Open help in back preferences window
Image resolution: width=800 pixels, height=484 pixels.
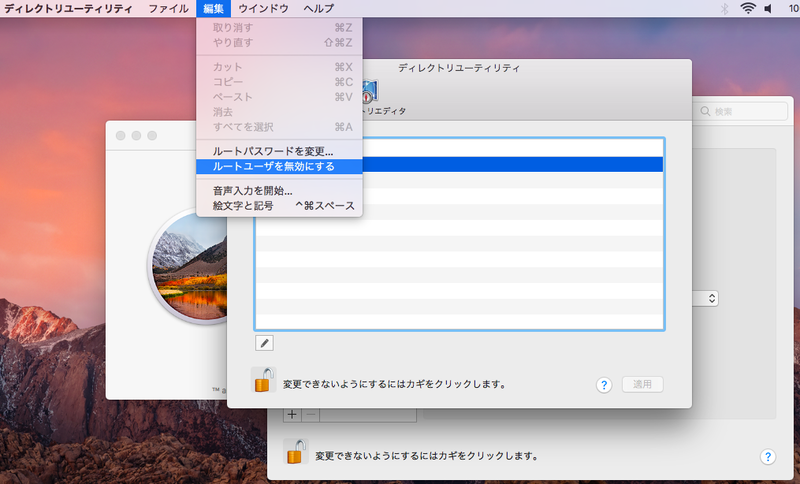coord(768,456)
